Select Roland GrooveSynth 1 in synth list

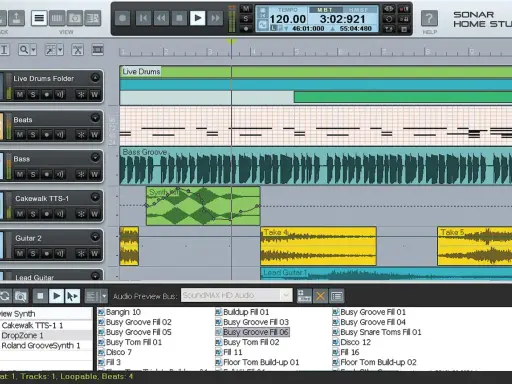point(46,345)
